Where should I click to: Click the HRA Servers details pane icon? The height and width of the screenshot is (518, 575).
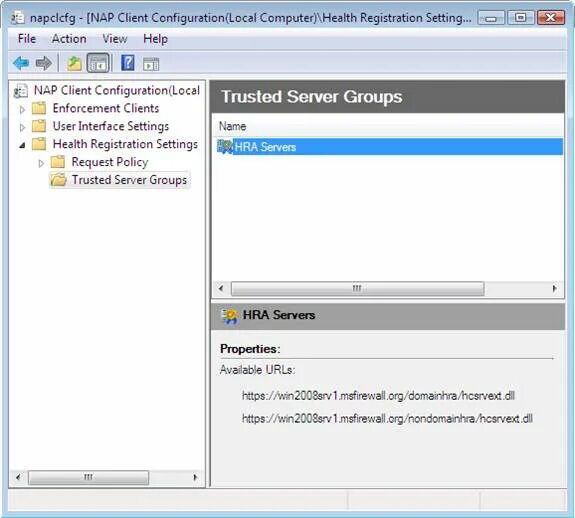coord(230,316)
